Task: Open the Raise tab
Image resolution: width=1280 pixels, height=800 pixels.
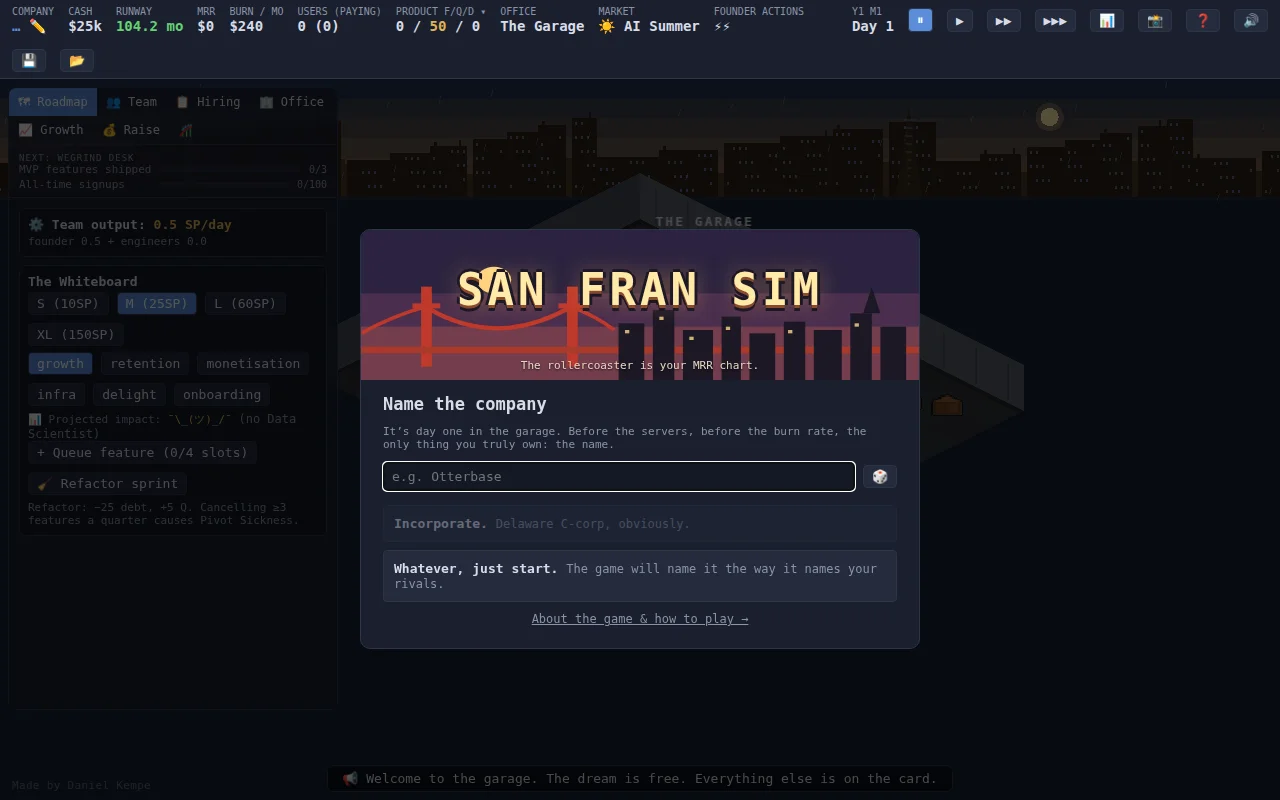Action: coord(131,130)
